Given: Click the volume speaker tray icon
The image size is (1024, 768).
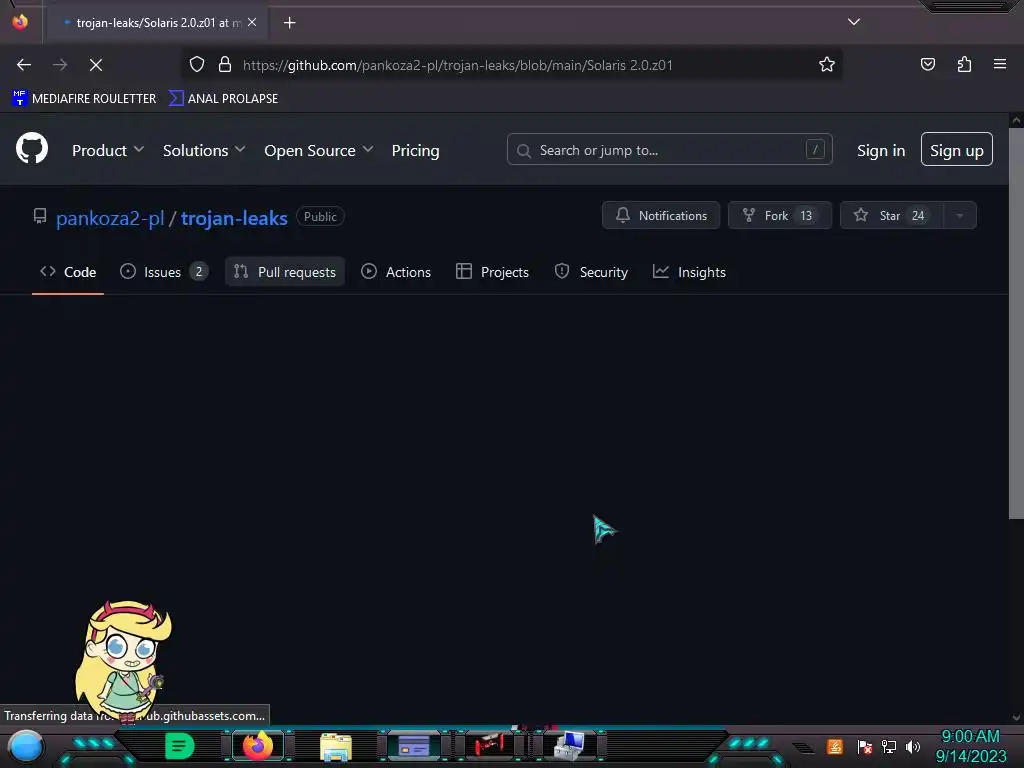Looking at the screenshot, I should (912, 747).
